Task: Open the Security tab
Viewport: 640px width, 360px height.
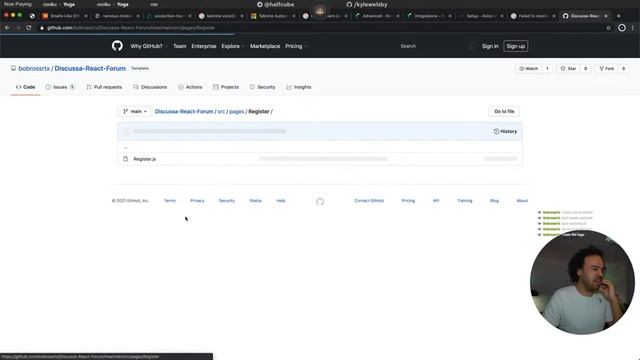Action: [262, 87]
